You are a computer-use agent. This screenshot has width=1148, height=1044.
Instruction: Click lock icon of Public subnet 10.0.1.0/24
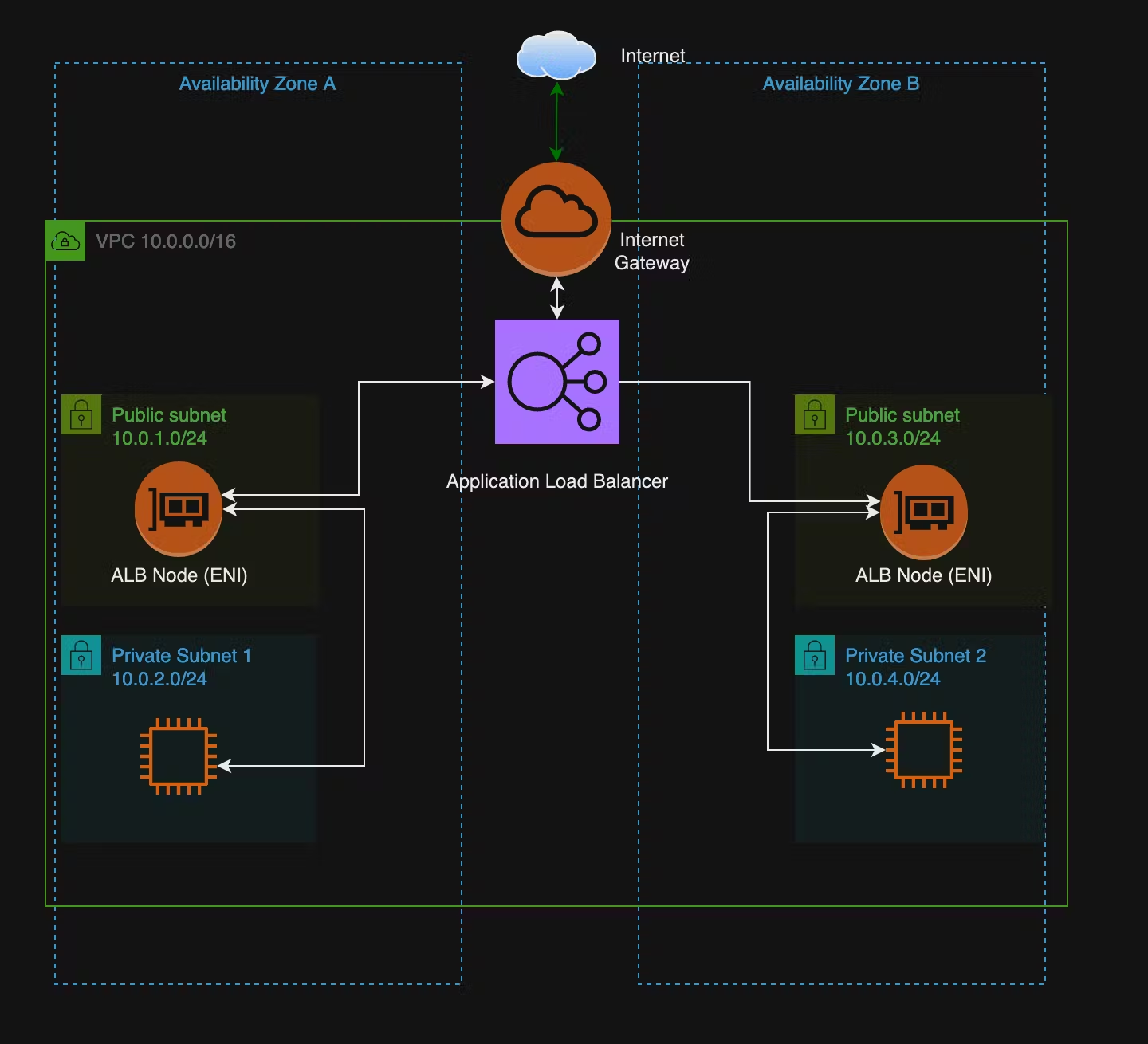pyautogui.click(x=81, y=414)
